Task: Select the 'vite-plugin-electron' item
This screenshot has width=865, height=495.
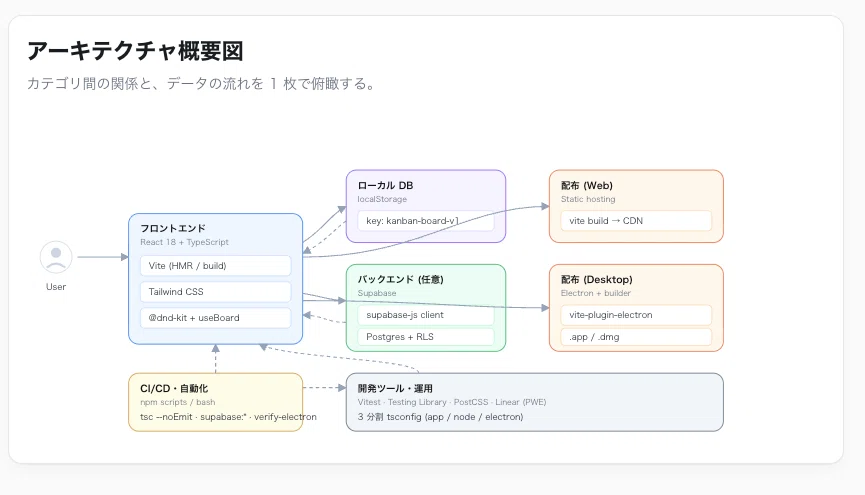Action: pos(636,315)
